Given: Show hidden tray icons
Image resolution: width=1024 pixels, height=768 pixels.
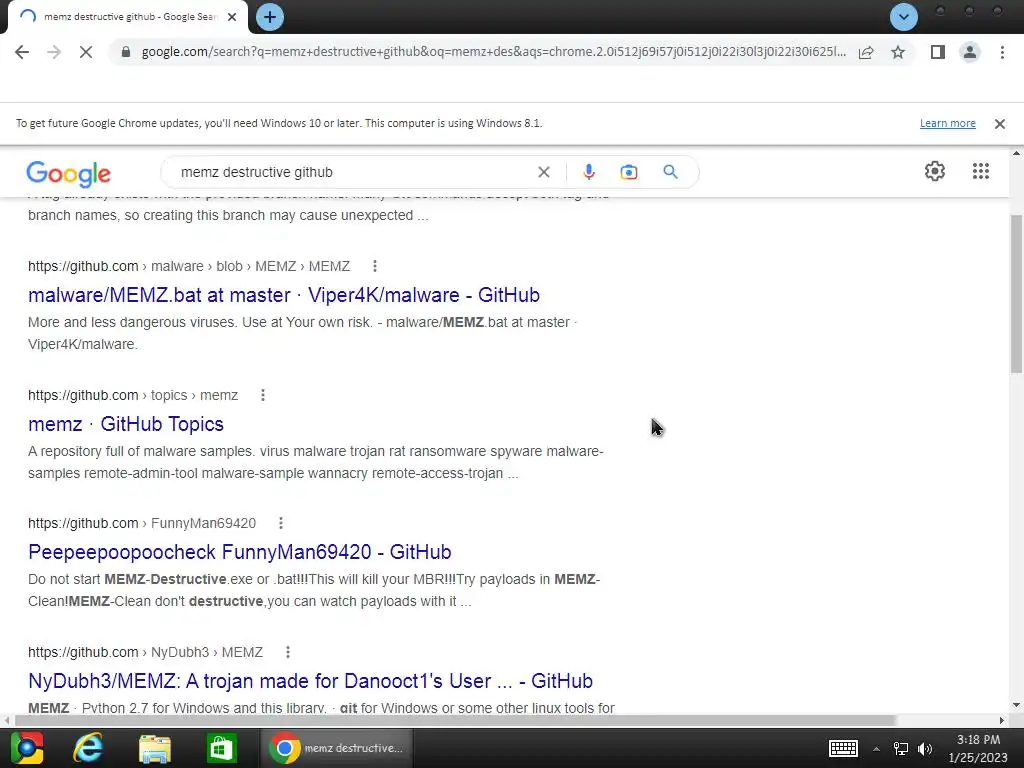Looking at the screenshot, I should (x=876, y=749).
